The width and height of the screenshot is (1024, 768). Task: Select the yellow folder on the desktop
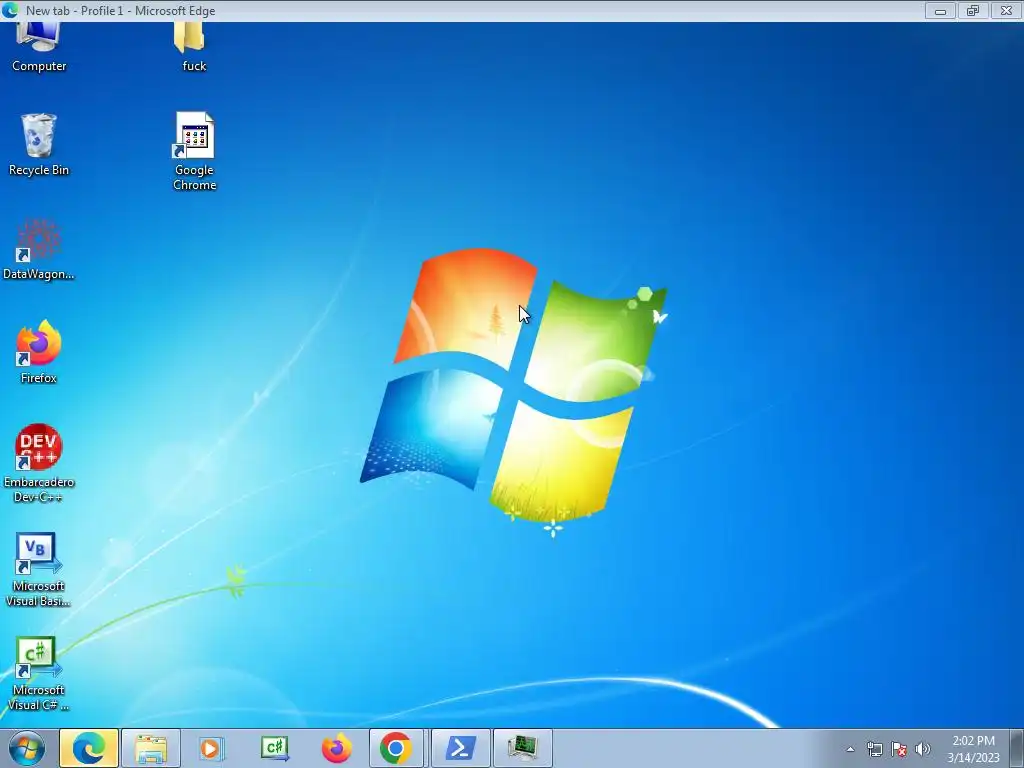coord(193,47)
